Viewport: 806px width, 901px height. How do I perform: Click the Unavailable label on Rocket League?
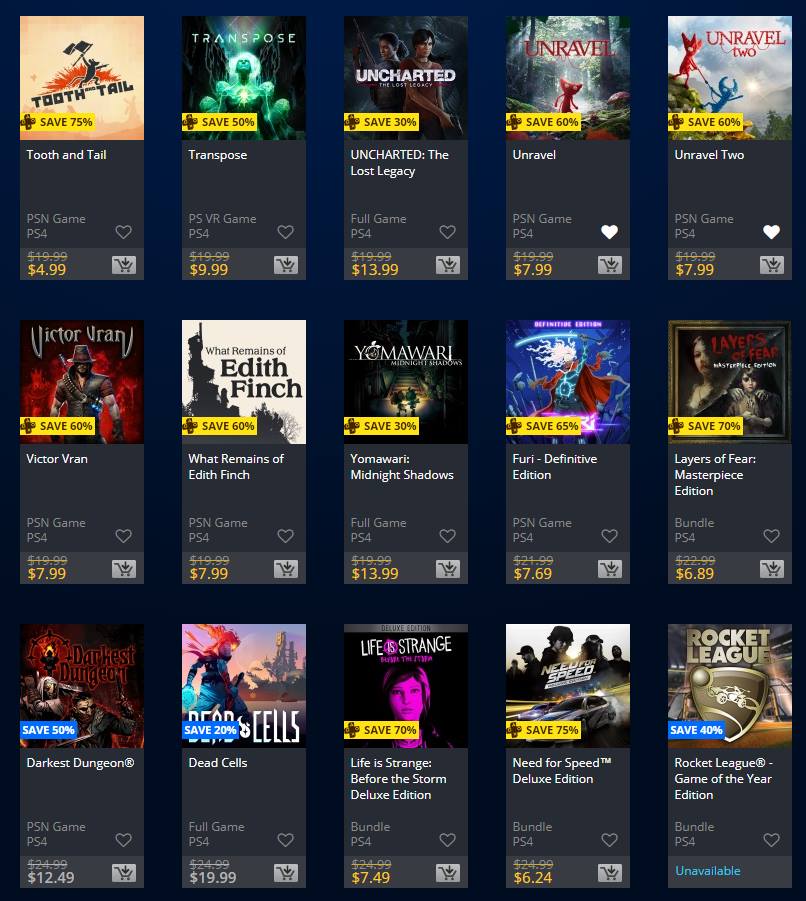point(707,871)
